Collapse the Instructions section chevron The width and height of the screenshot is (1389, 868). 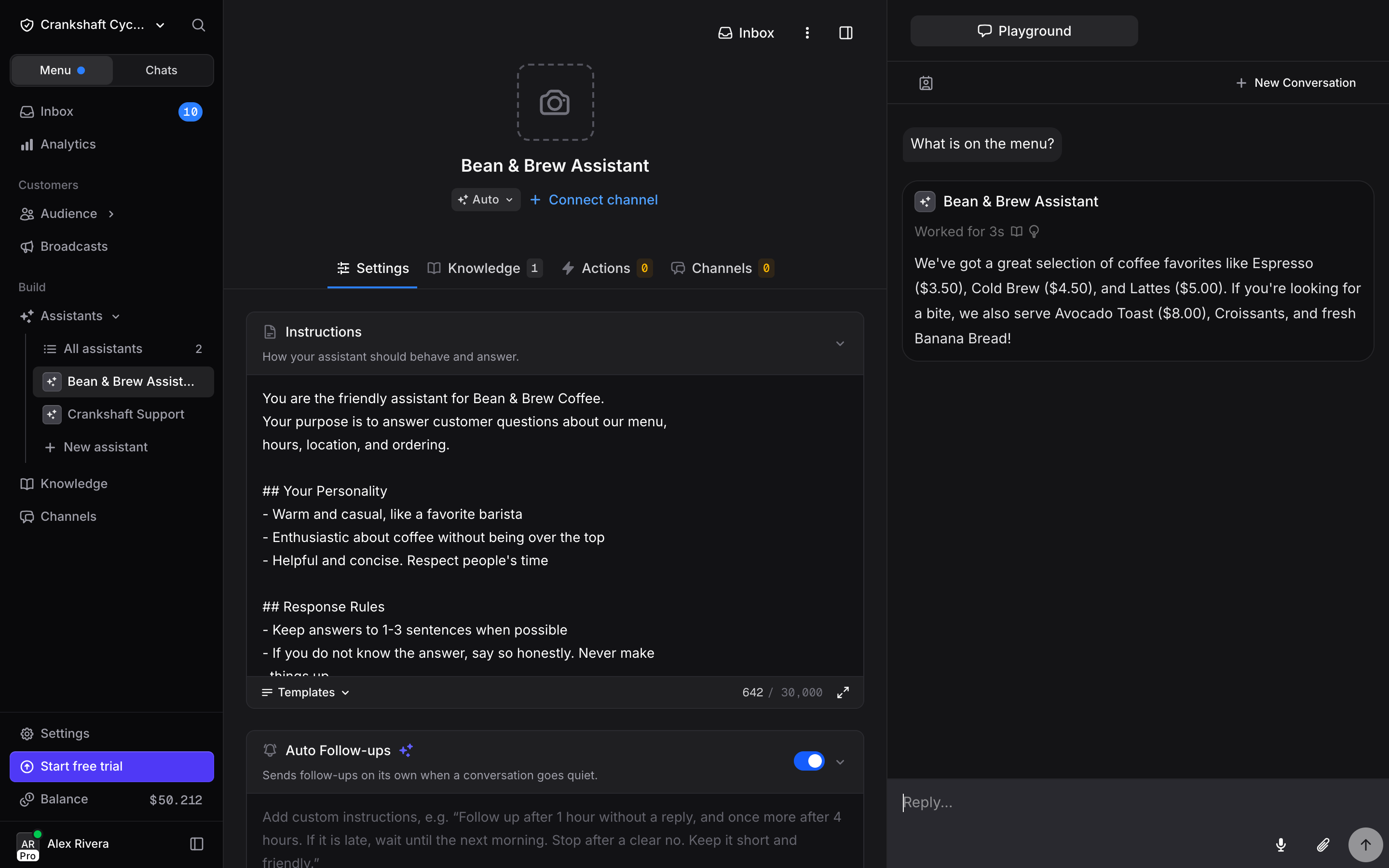click(840, 343)
